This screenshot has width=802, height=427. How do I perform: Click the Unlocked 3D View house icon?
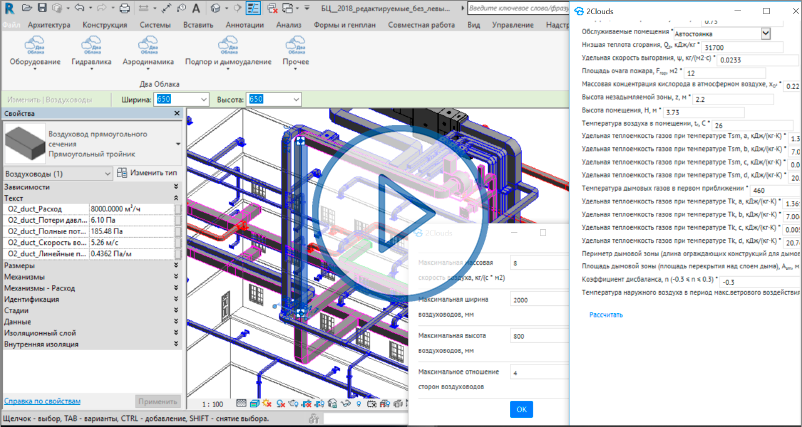click(x=332, y=403)
